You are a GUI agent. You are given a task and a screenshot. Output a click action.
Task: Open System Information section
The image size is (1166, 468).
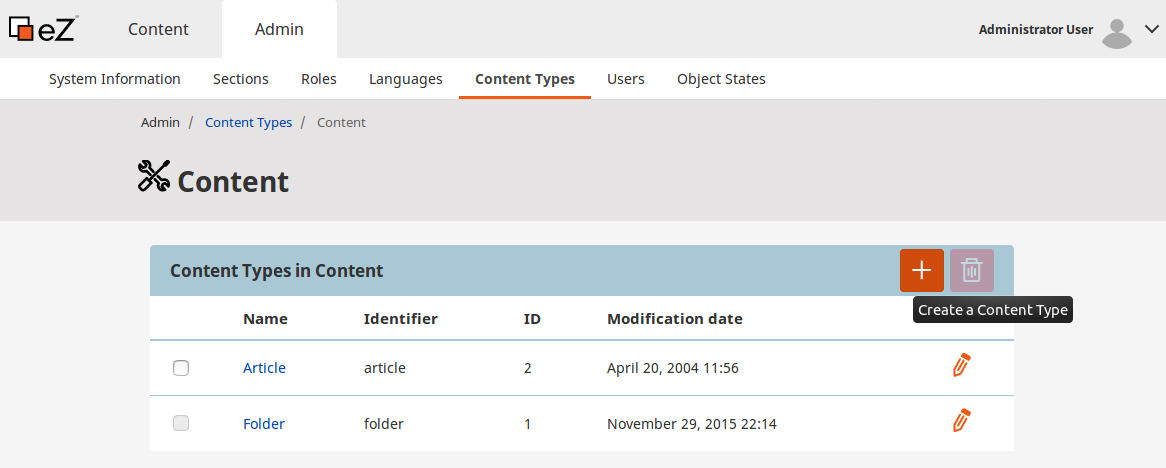pyautogui.click(x=115, y=79)
